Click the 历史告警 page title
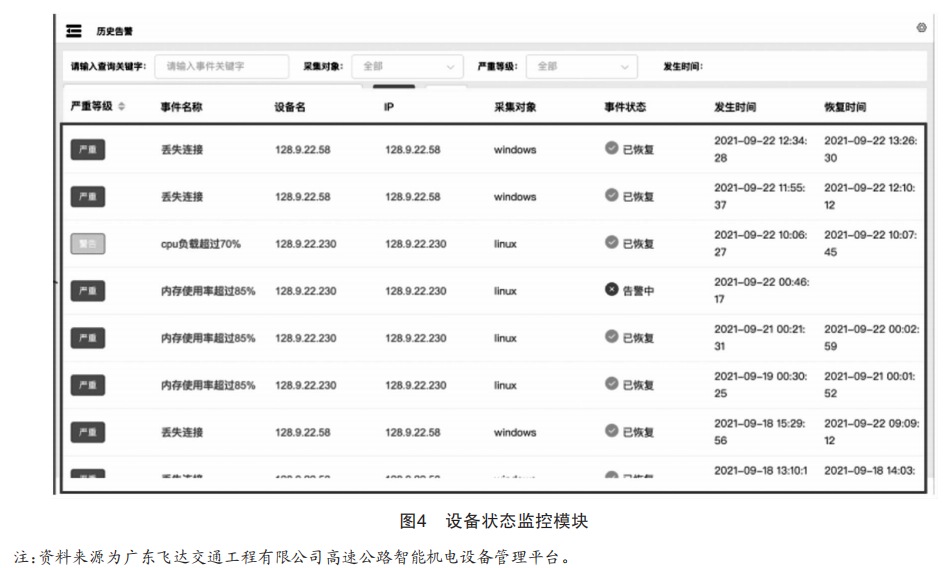948x568 pixels. (x=114, y=30)
